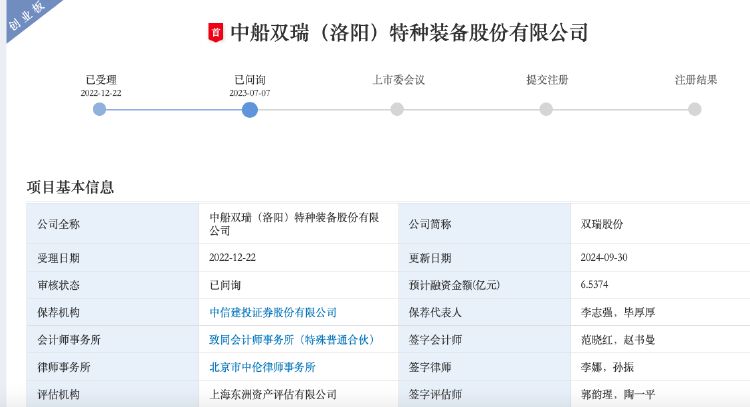Click the 上市委会议 gray timeline node
Viewport: 750px width, 407px height.
[397, 109]
